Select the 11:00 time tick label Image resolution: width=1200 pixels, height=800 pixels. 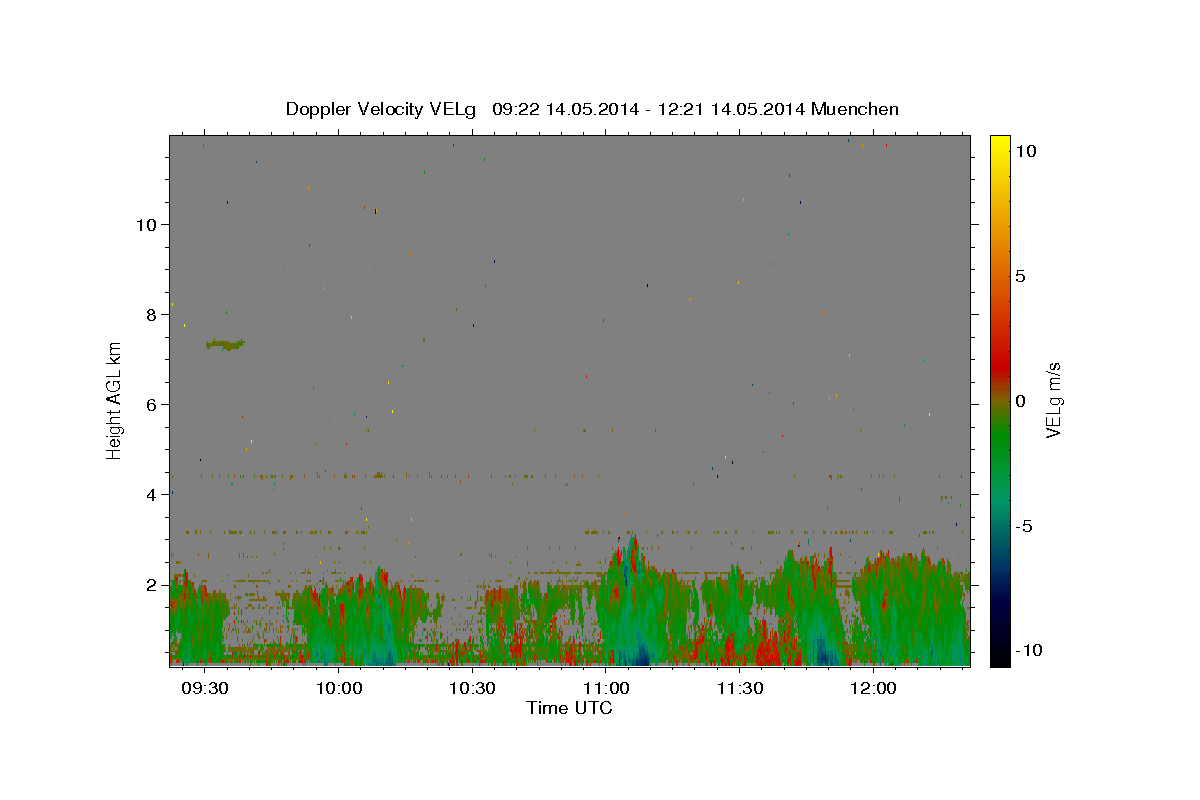tap(606, 688)
